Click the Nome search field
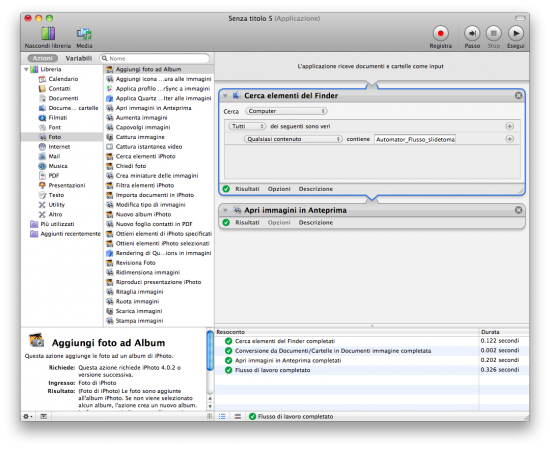Screen dimensions: 550x449 coord(155,58)
